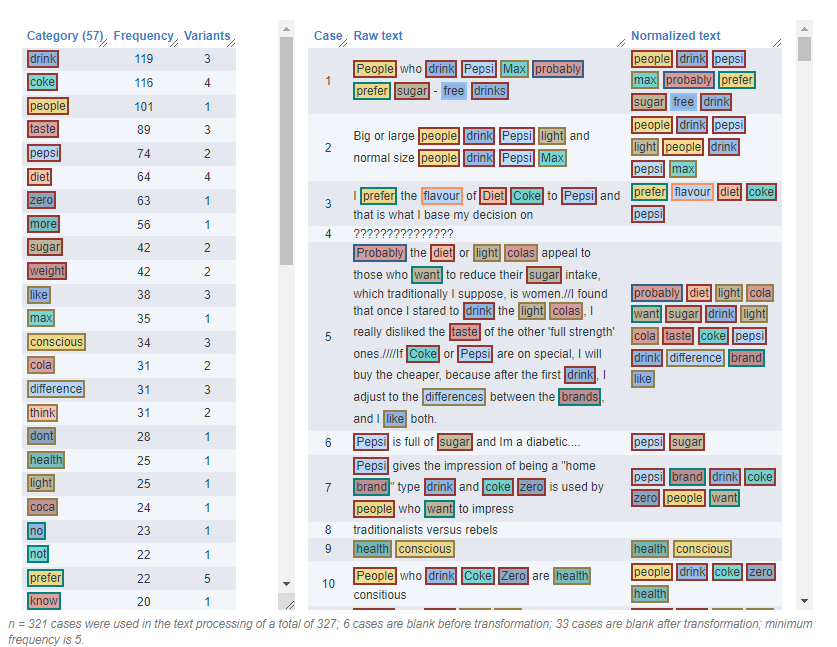Image resolution: width=837 pixels, height=647 pixels.
Task: Select the drink category tag
Action: tap(42, 59)
